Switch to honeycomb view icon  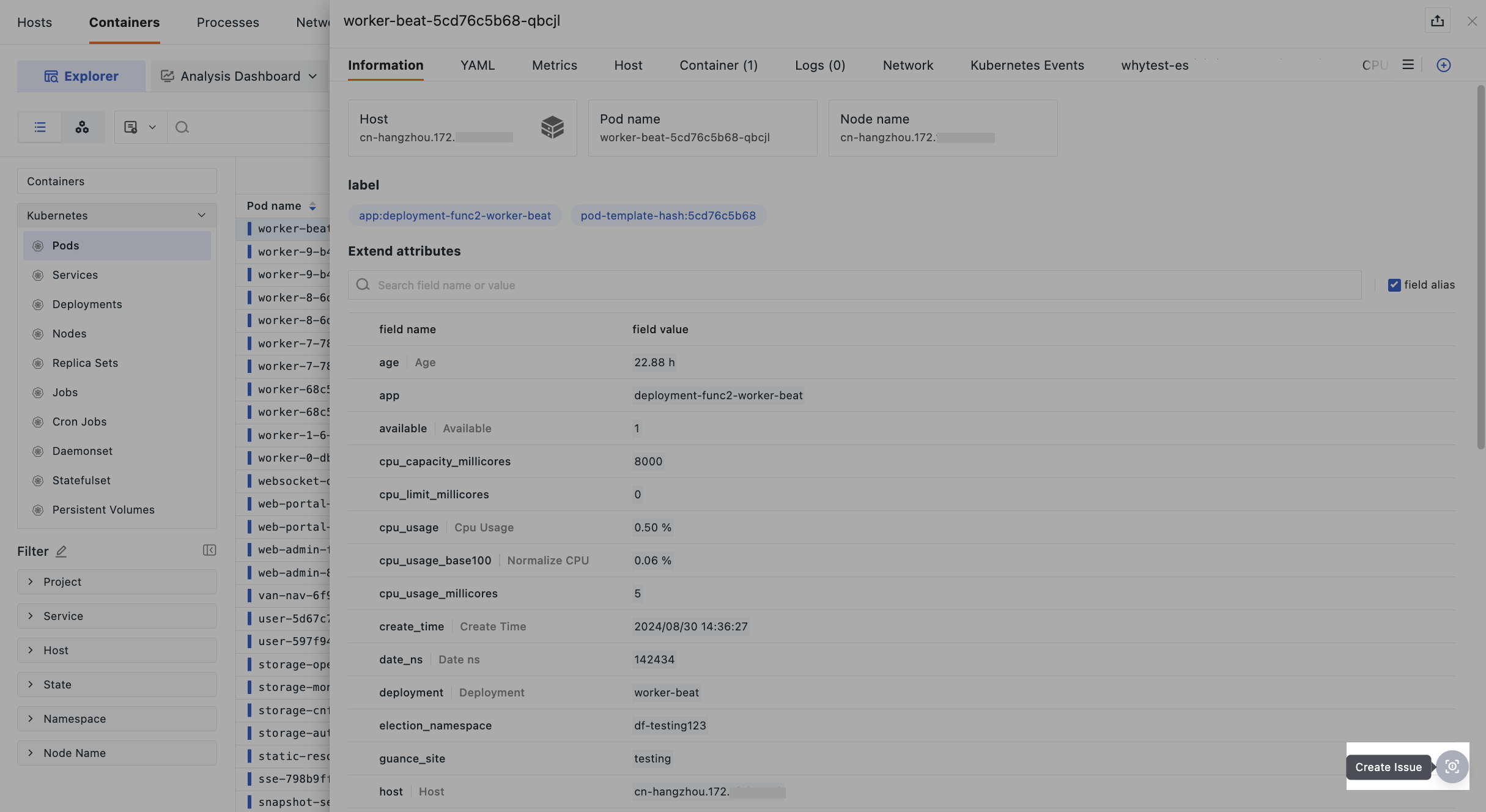(x=82, y=127)
